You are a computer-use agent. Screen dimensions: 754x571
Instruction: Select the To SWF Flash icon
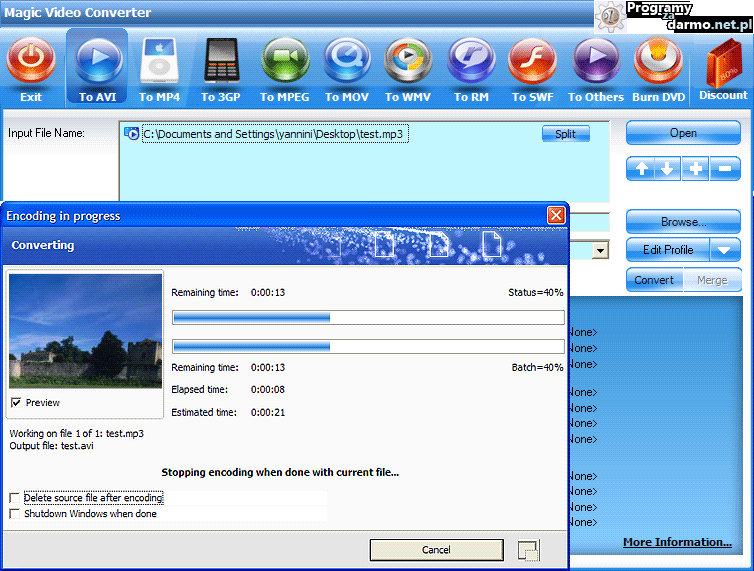532,61
